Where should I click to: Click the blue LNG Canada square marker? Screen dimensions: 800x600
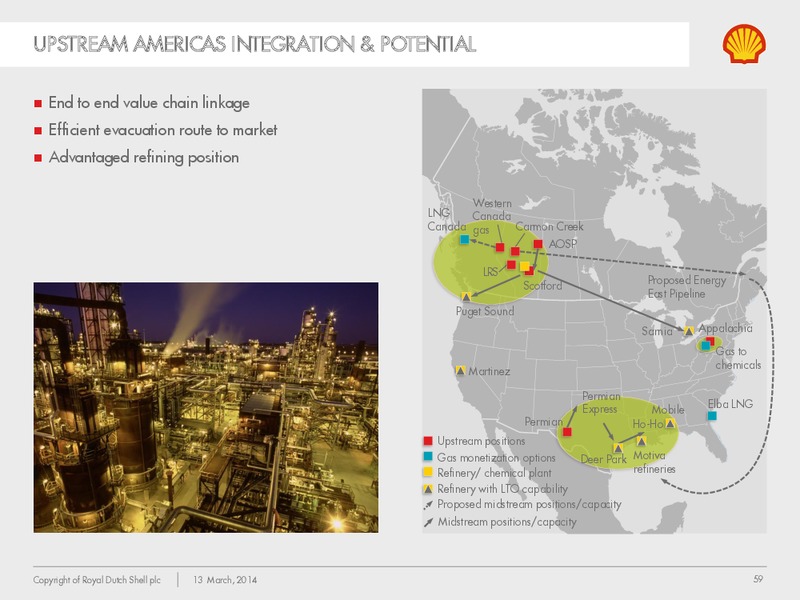(x=464, y=239)
